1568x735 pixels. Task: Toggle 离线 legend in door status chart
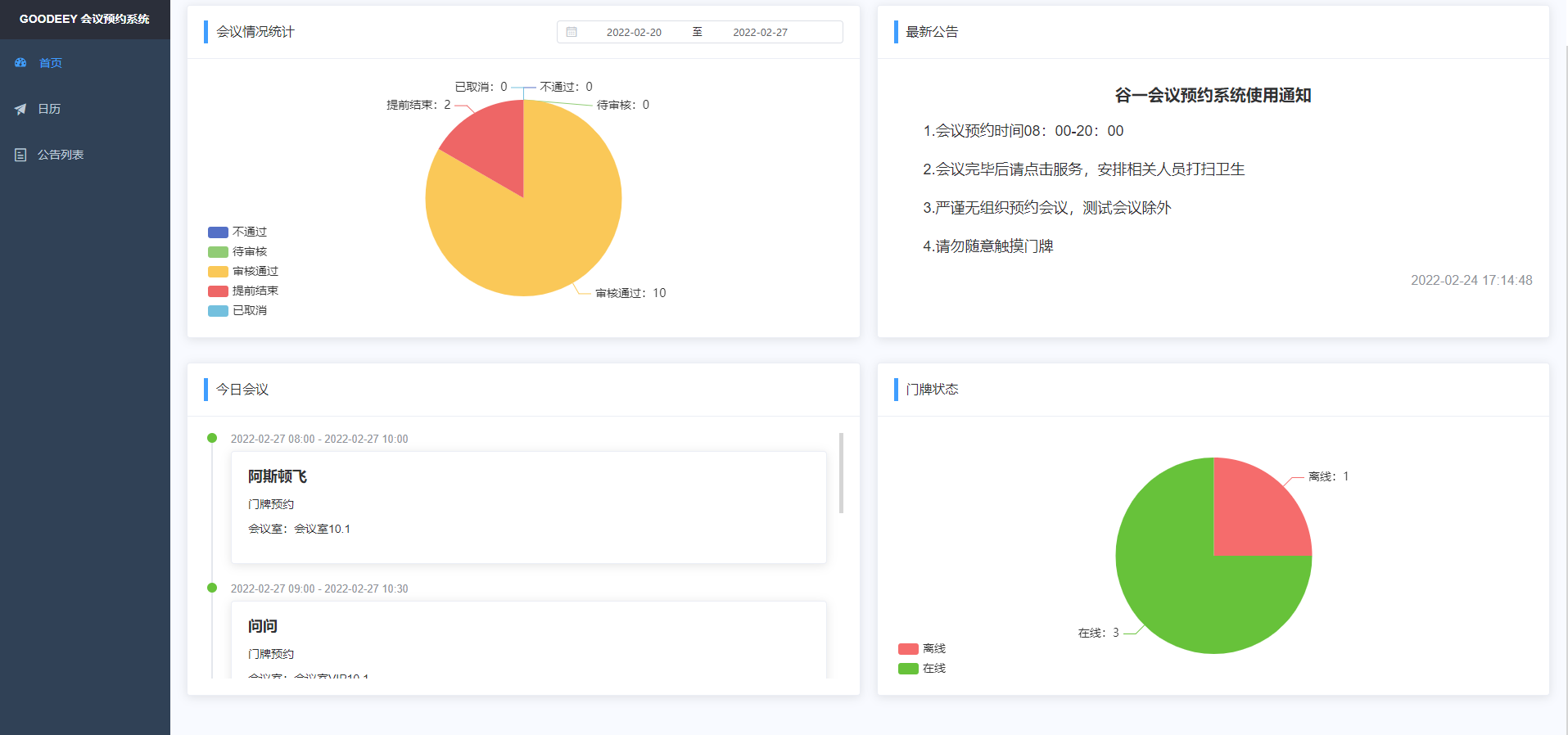click(x=922, y=649)
